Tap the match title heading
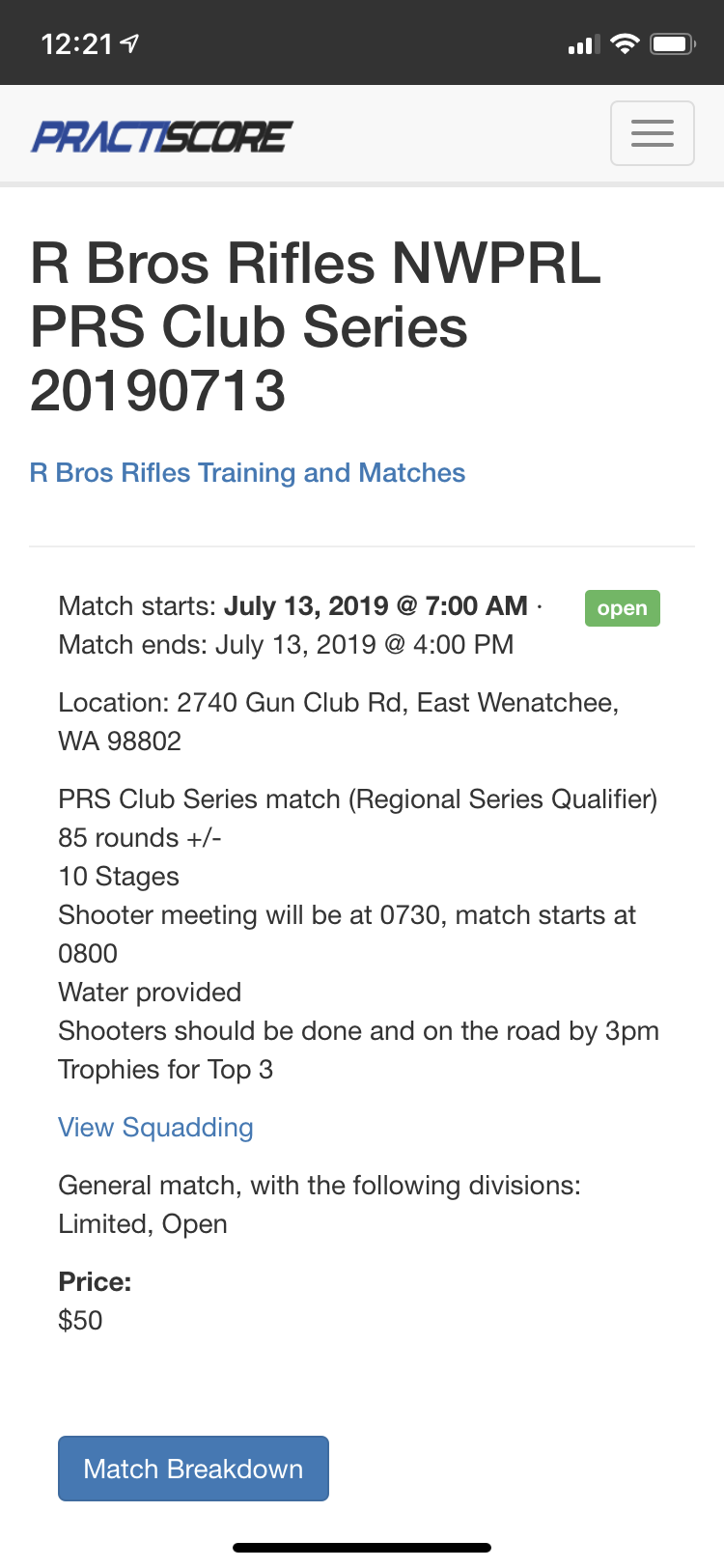 [316, 326]
